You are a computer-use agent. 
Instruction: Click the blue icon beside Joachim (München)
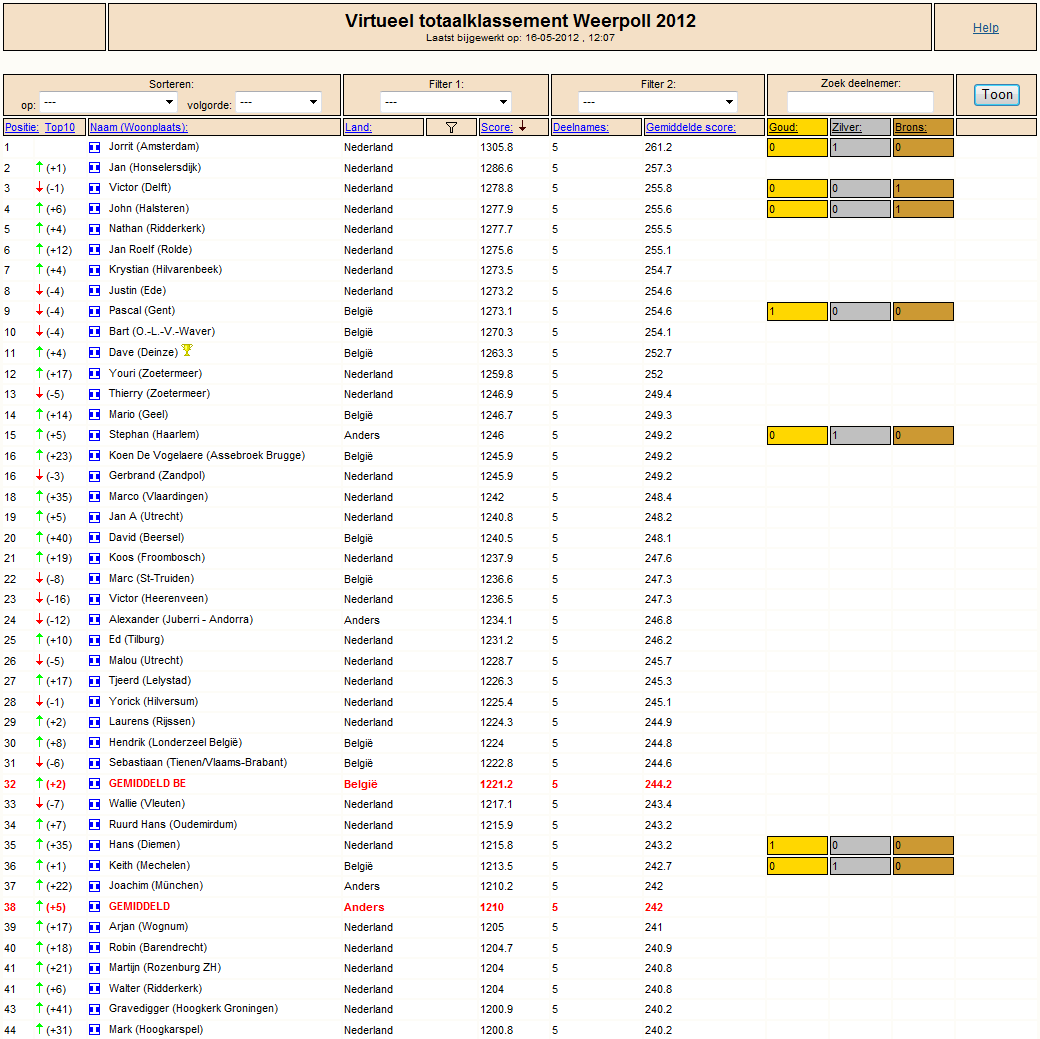(94, 886)
